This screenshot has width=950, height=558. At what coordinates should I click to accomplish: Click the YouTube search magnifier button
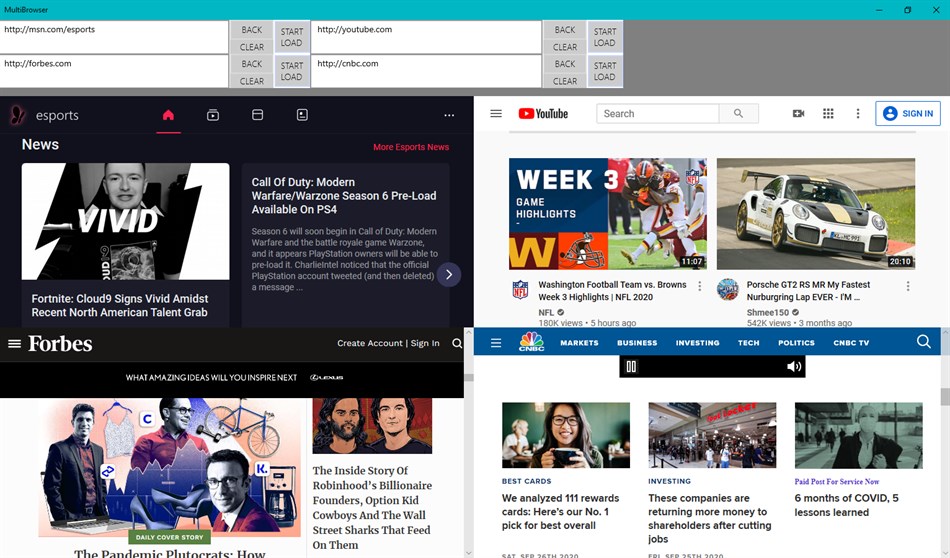pyautogui.click(x=738, y=113)
